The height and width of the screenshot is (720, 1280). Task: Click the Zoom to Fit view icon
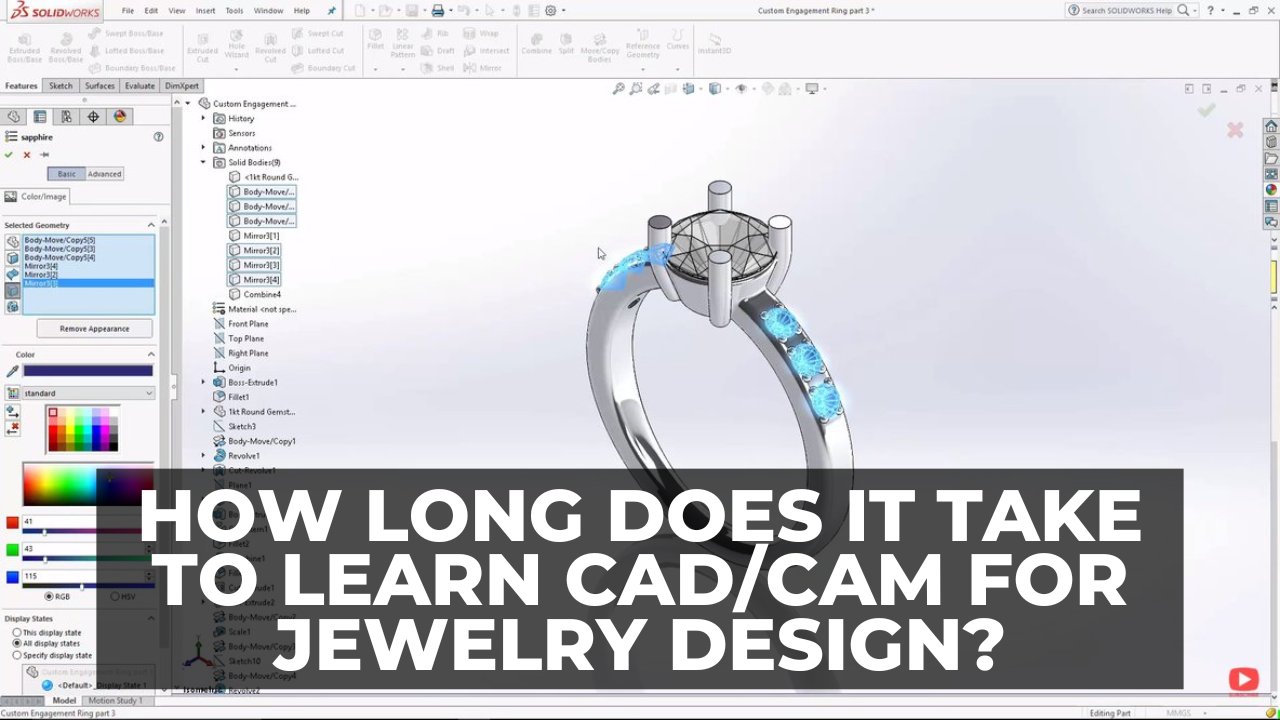[619, 89]
